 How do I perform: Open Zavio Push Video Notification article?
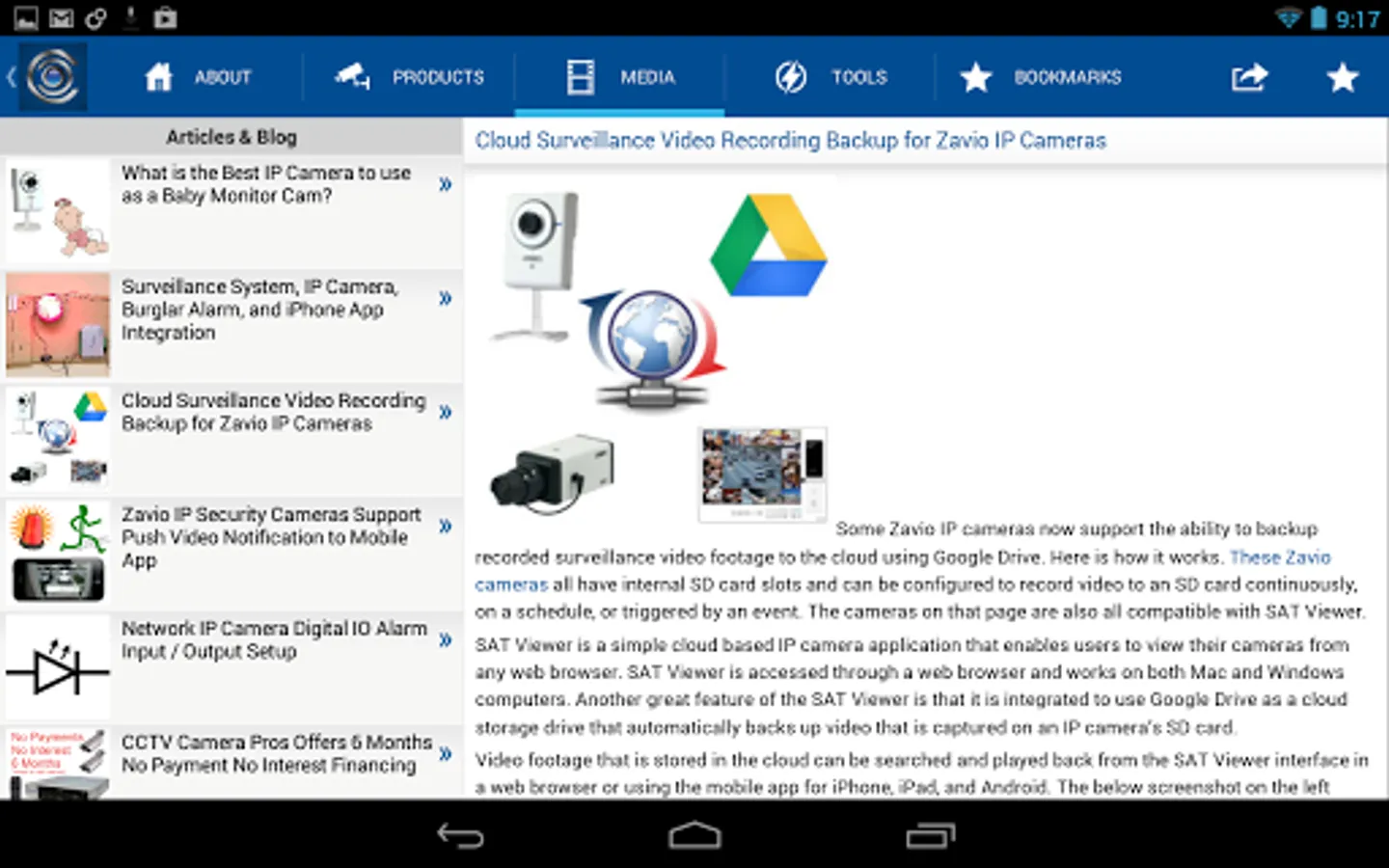(x=231, y=554)
